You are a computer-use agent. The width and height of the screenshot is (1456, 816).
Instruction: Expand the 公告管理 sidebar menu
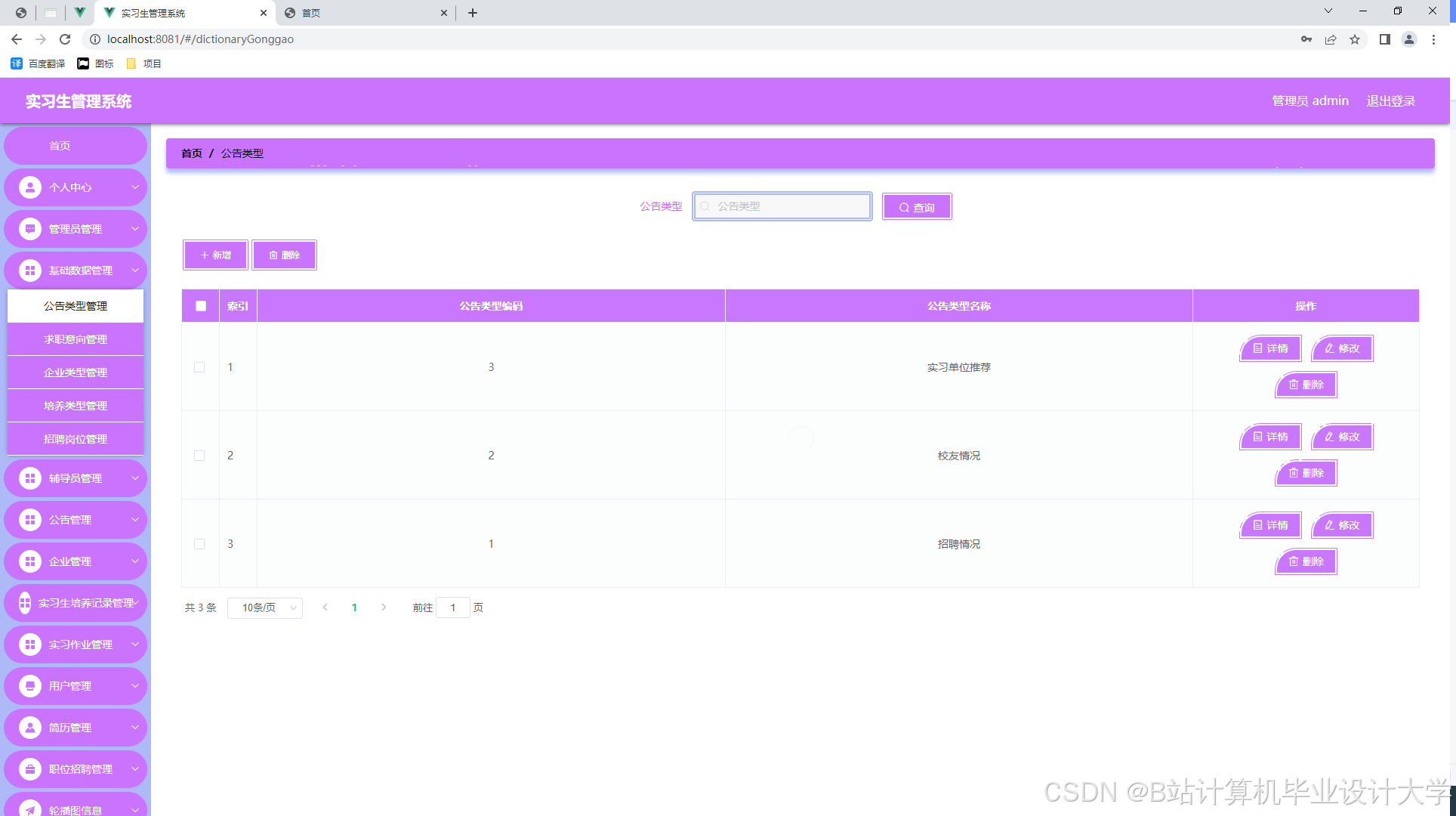coord(76,520)
